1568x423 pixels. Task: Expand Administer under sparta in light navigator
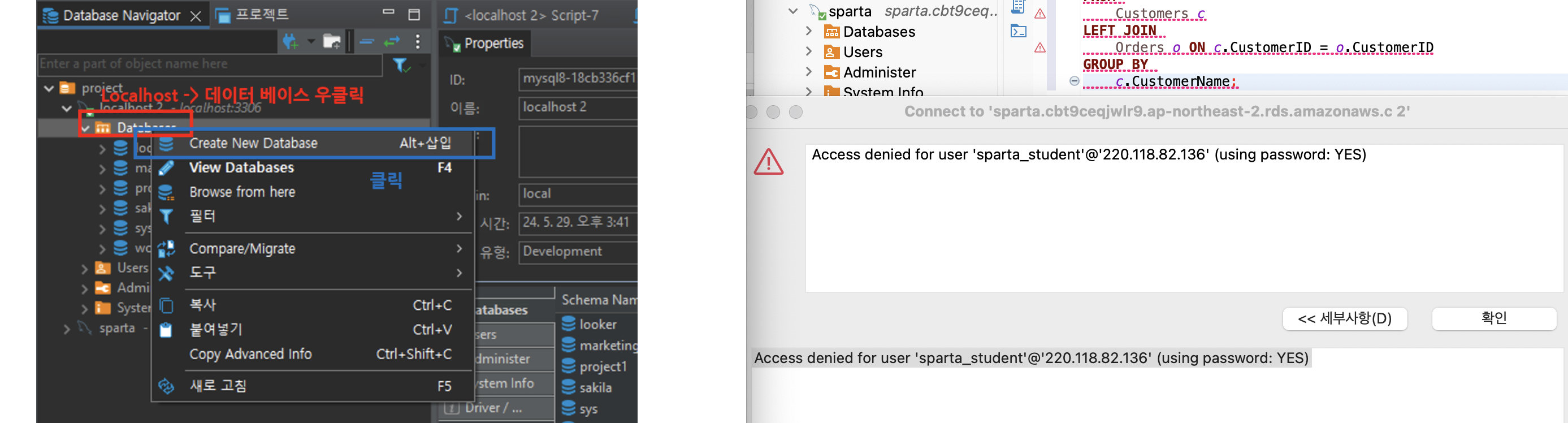pyautogui.click(x=808, y=71)
